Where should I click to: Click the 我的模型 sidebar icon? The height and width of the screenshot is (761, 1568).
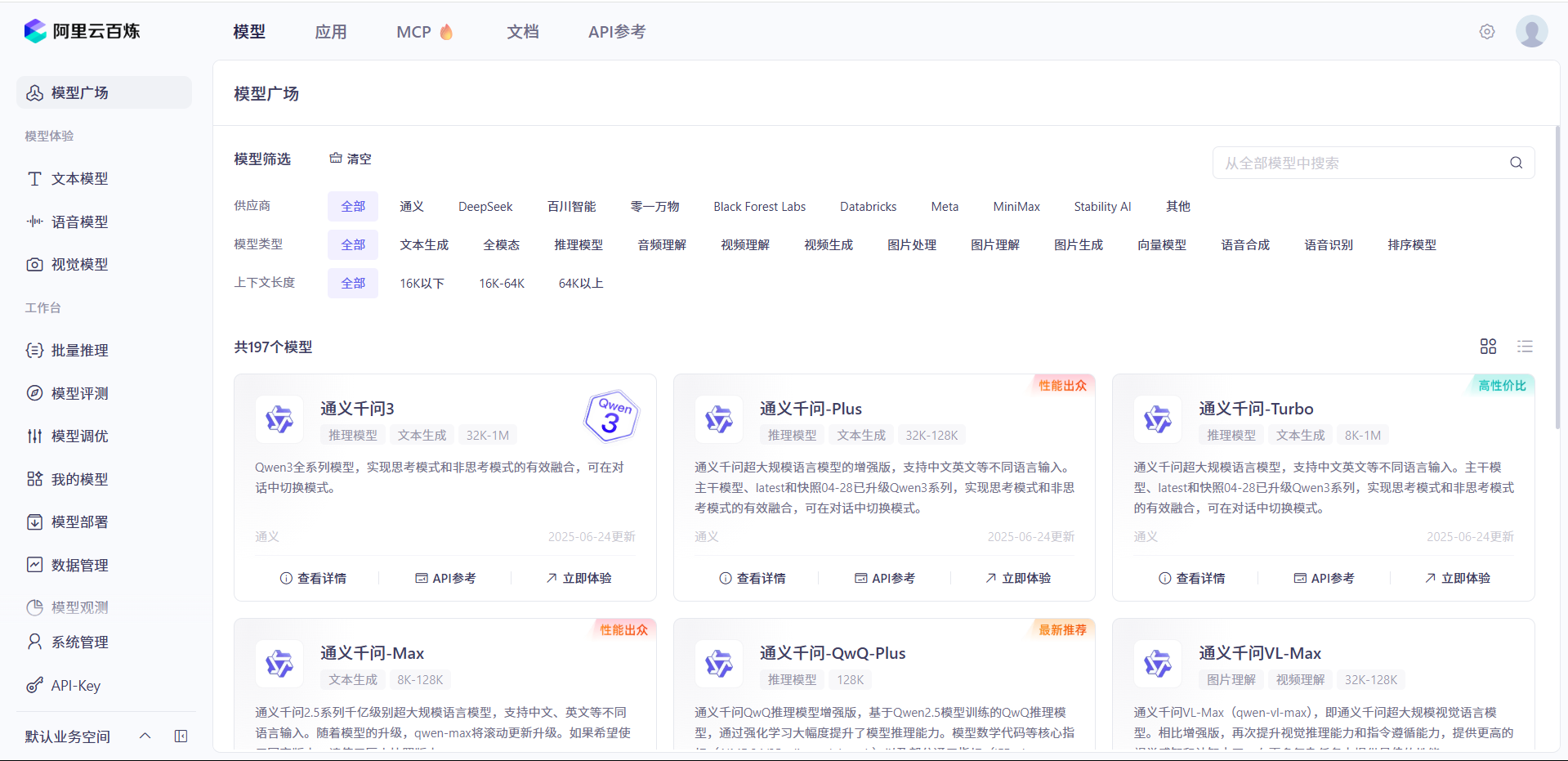34,479
